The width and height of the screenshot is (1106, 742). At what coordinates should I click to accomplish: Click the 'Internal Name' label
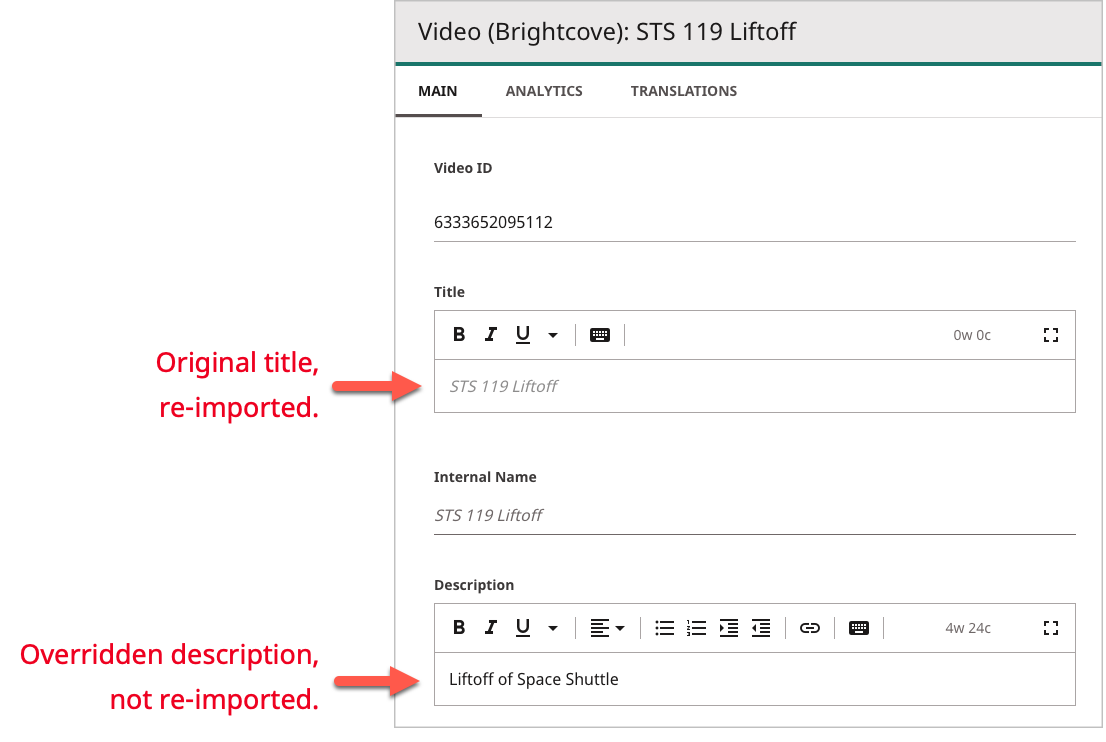click(x=485, y=477)
